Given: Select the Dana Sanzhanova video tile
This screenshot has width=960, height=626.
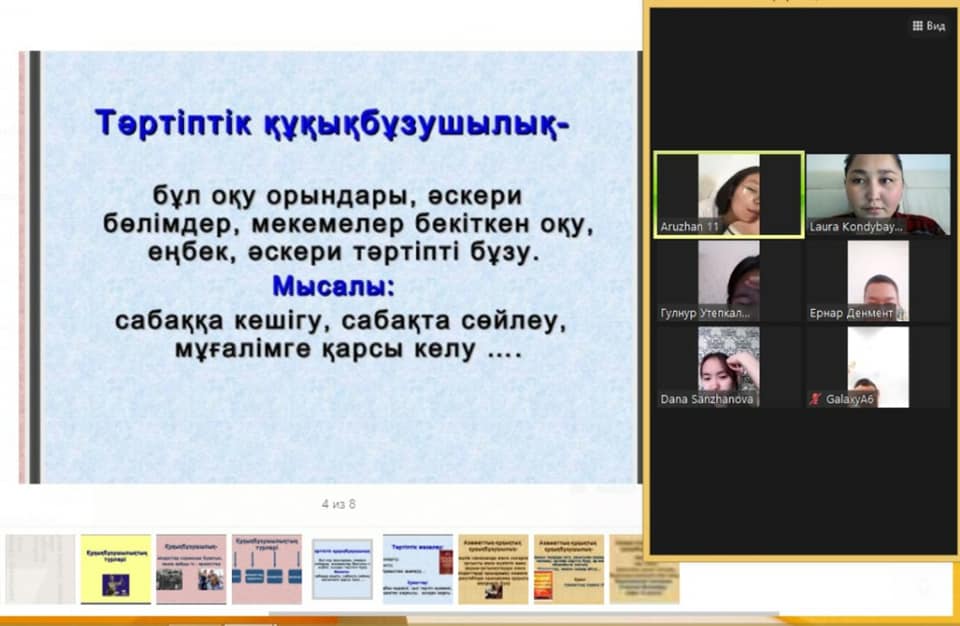Looking at the screenshot, I should pyautogui.click(x=729, y=367).
